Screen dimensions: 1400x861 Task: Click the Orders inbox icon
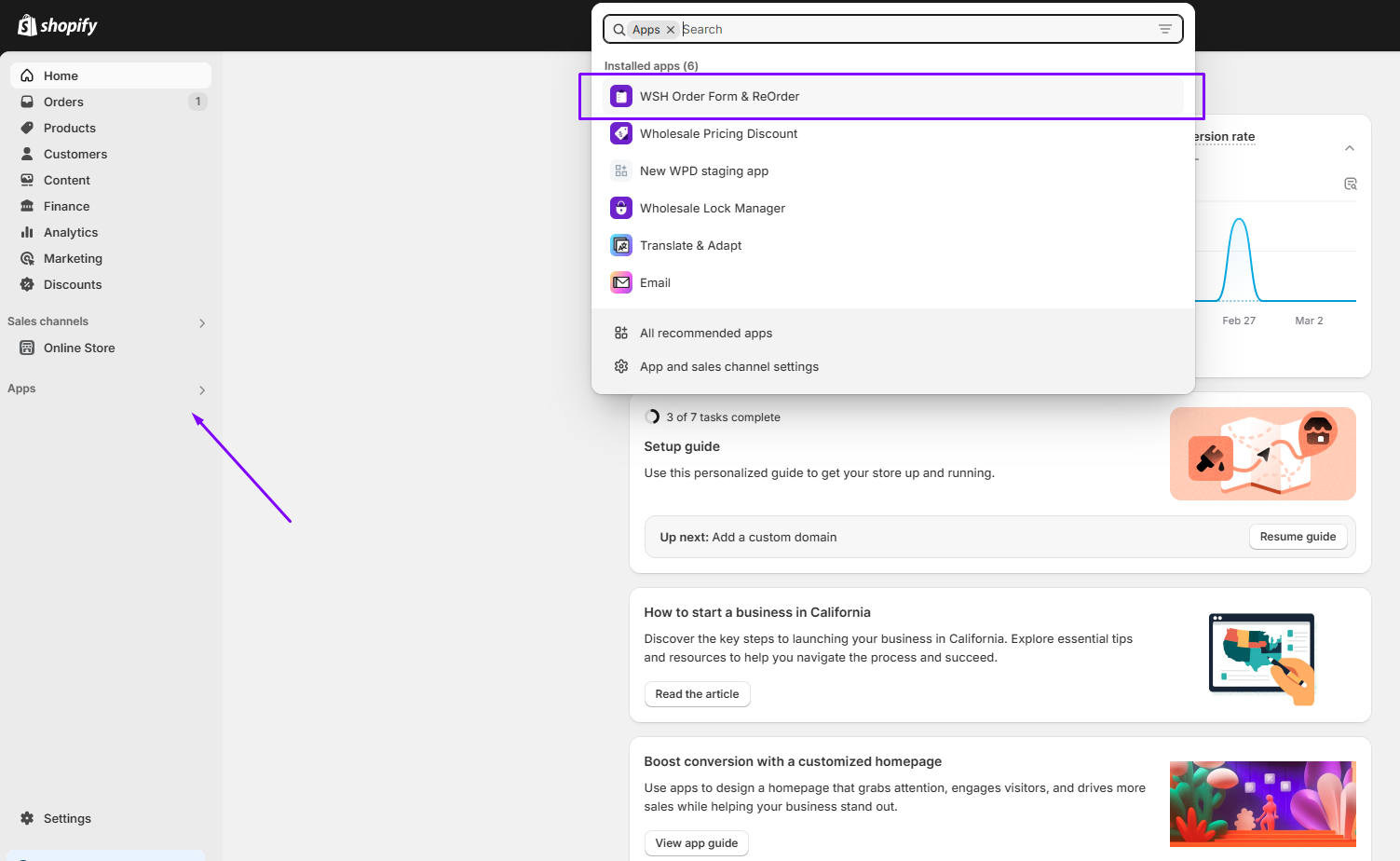point(27,102)
